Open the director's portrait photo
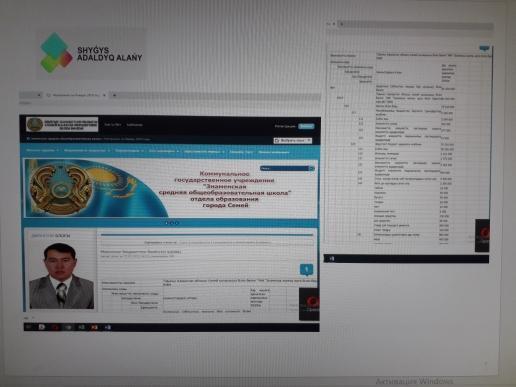Viewport: 516px width, 387px height. (62, 276)
